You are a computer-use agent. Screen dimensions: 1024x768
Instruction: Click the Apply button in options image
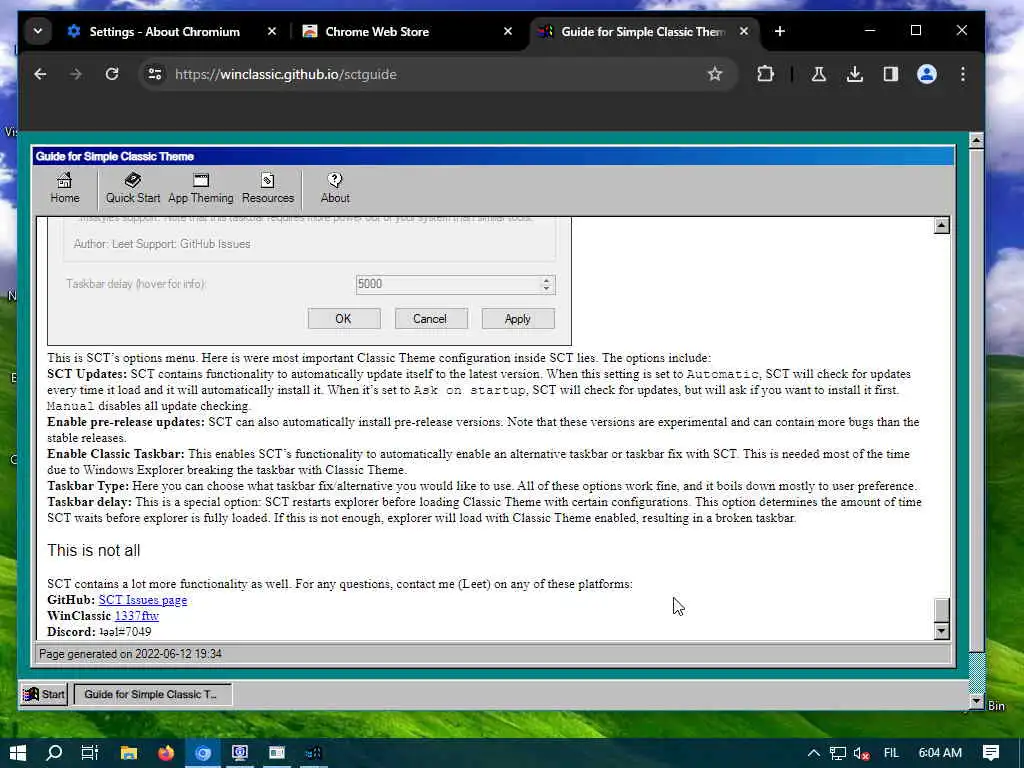518,319
